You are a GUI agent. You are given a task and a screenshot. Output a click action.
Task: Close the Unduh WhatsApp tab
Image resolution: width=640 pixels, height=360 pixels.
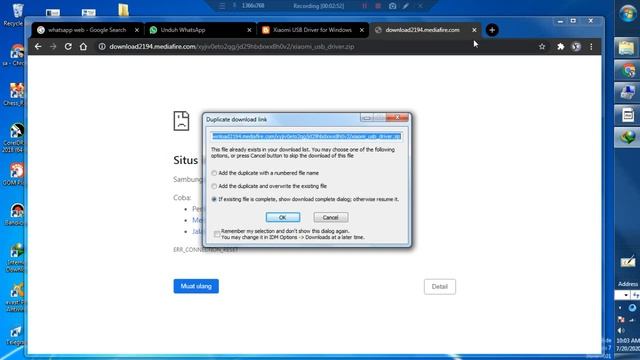pyautogui.click(x=249, y=30)
